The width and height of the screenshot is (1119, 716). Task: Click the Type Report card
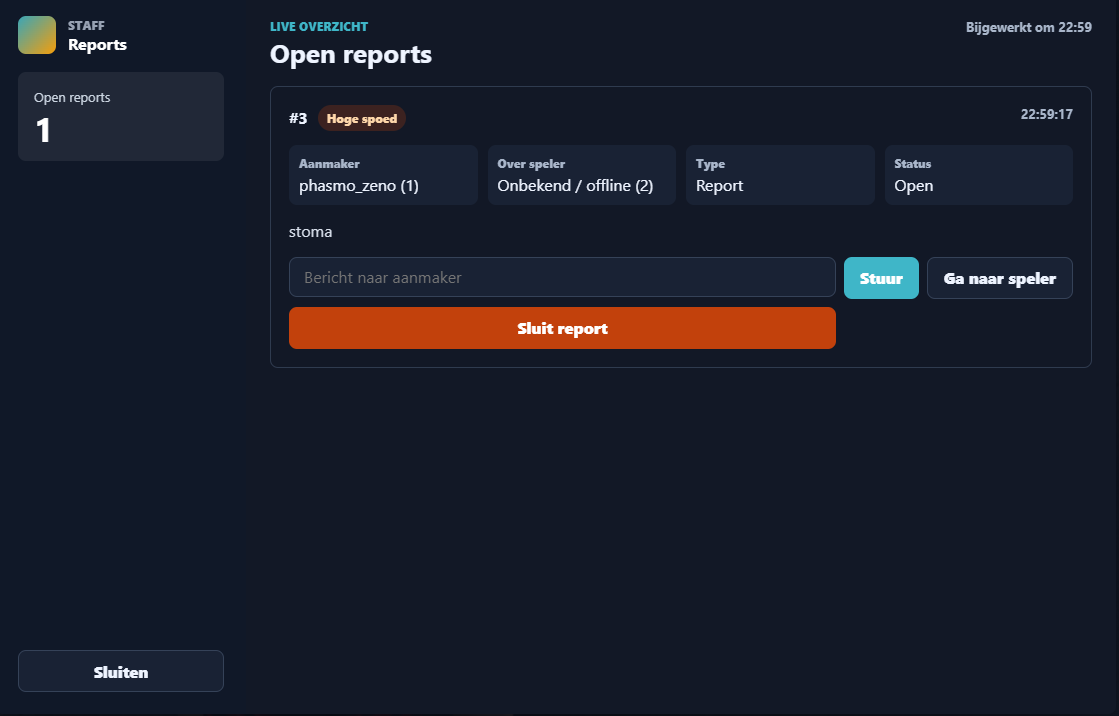coord(780,175)
